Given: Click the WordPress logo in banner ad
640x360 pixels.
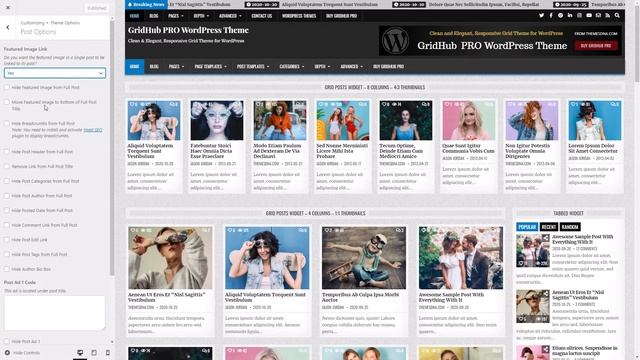Looking at the screenshot, I should coord(395,40).
